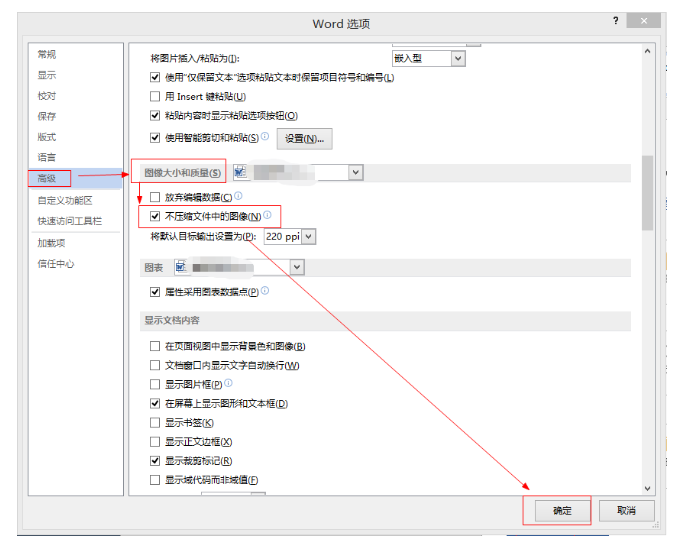Click Word document icon in 图表 selector
Viewport: 682px width, 547px height.
tap(181, 267)
